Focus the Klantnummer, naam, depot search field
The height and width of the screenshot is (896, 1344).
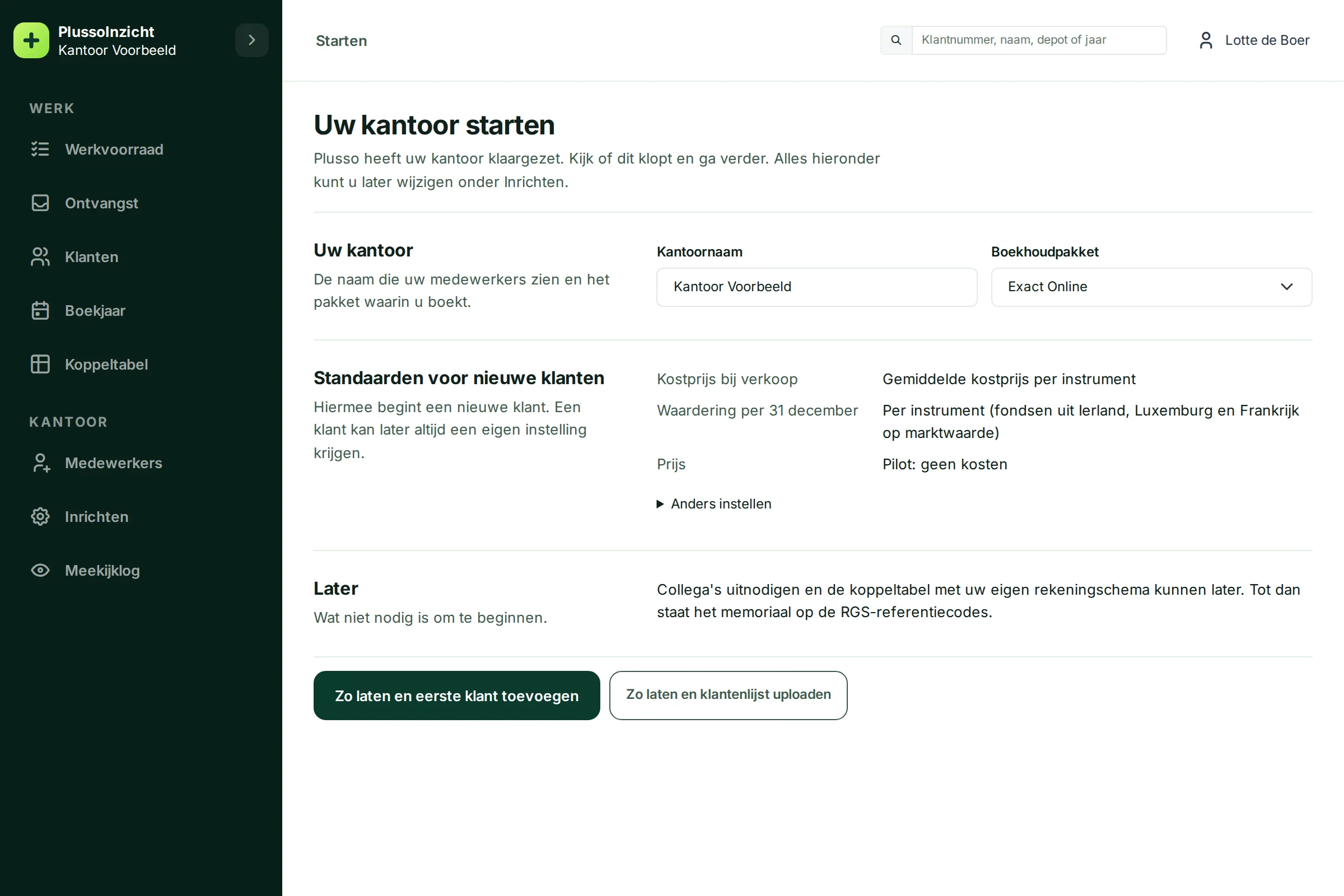coord(1039,40)
